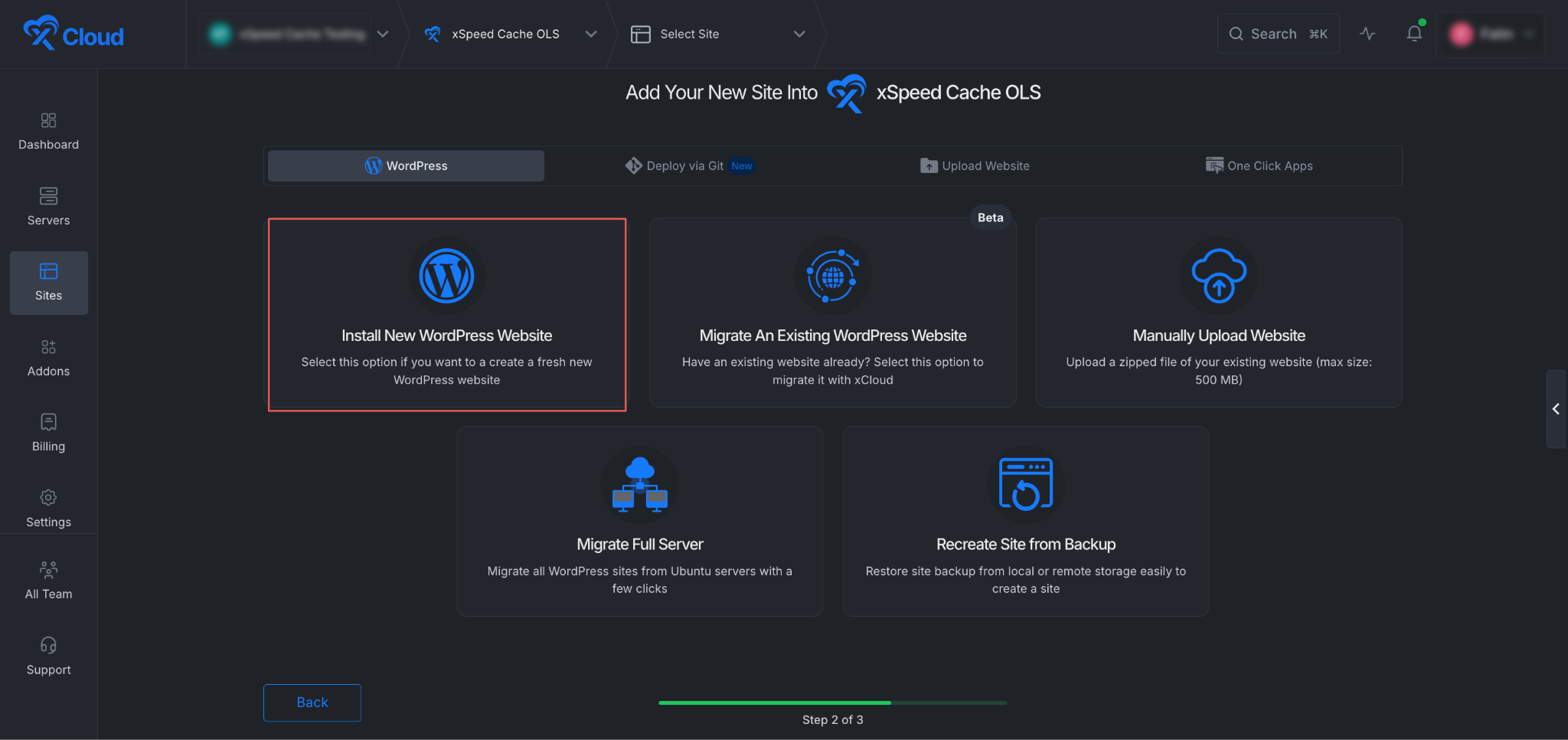1568x740 pixels.
Task: Open the Select Site dropdown
Action: 799,34
